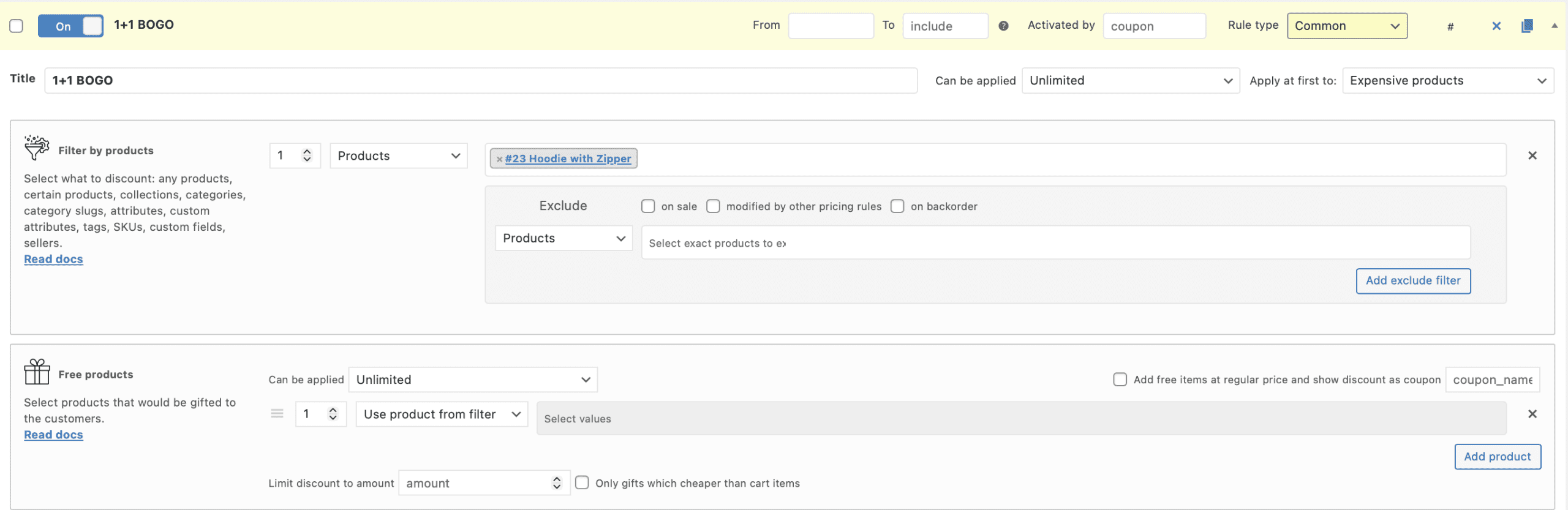Toggle the 1+1 BOGO rule On switch
Image resolution: width=1568 pixels, height=510 pixels.
pyautogui.click(x=70, y=26)
